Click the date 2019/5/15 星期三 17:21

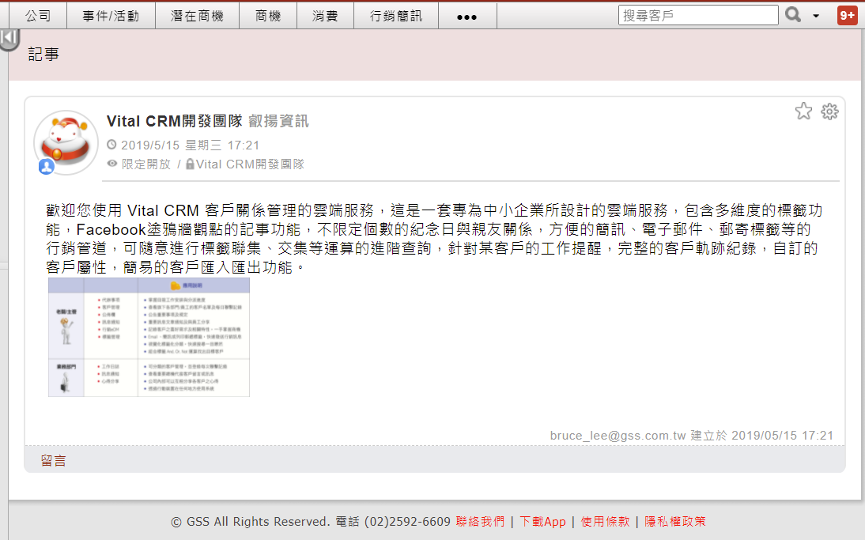click(x=190, y=145)
